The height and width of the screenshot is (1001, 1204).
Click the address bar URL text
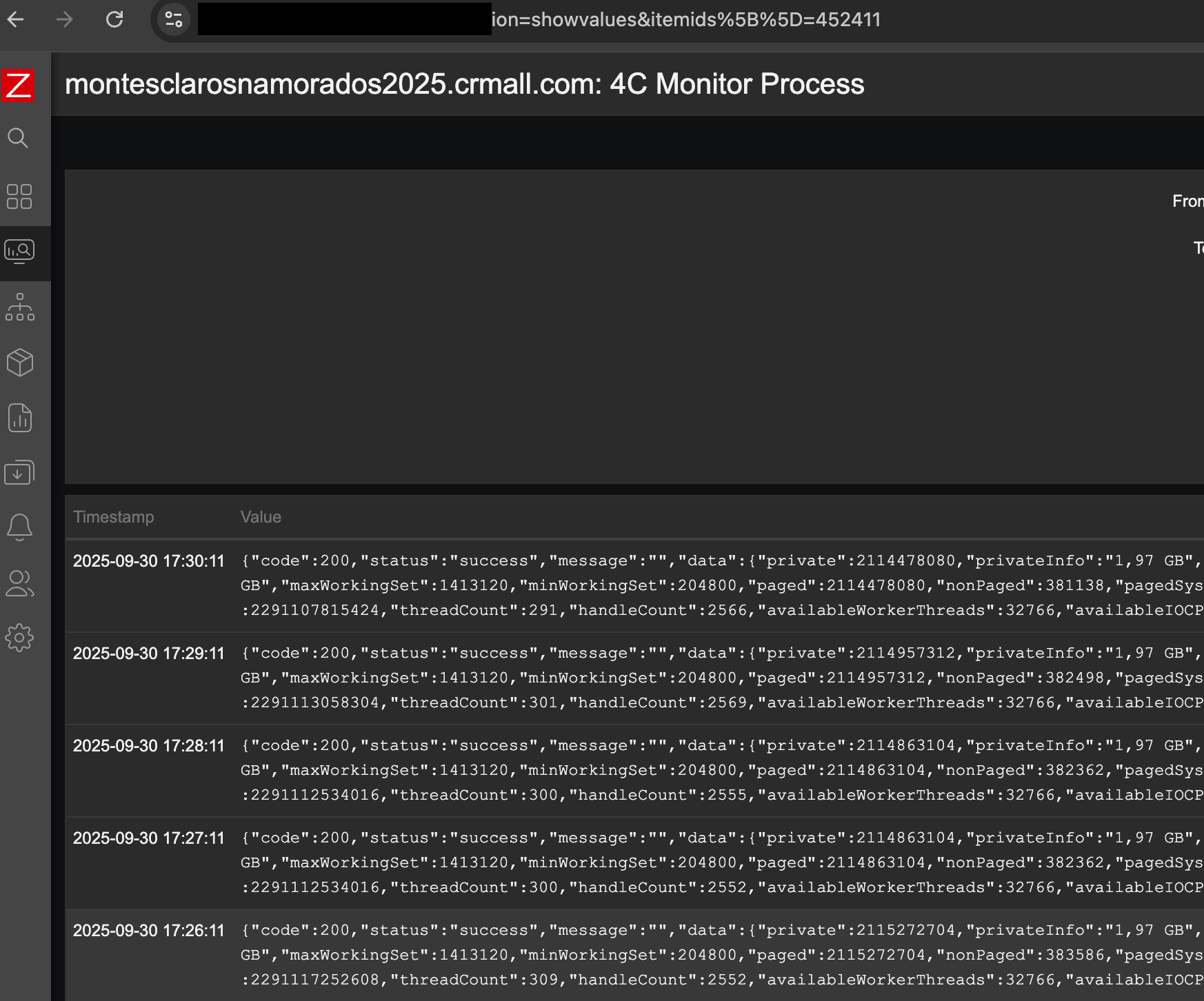pyautogui.click(x=685, y=19)
